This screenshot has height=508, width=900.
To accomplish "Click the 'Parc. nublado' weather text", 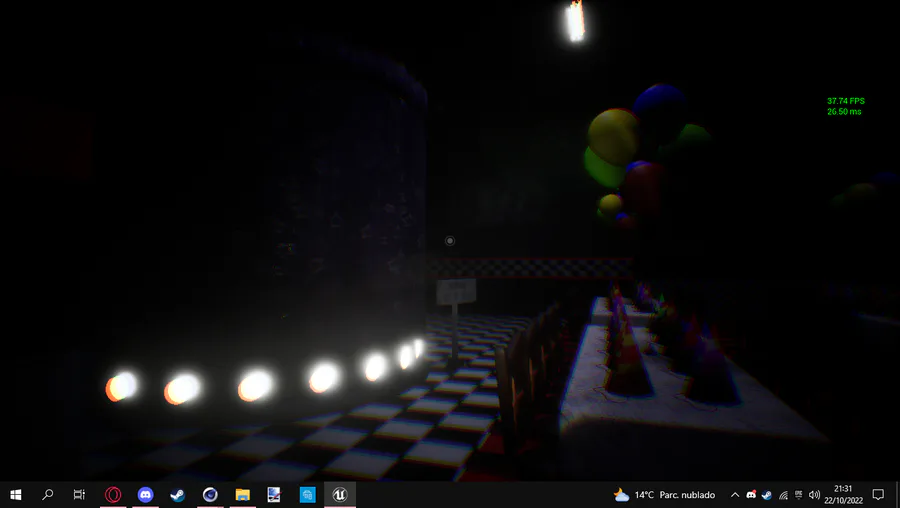I will 687,495.
